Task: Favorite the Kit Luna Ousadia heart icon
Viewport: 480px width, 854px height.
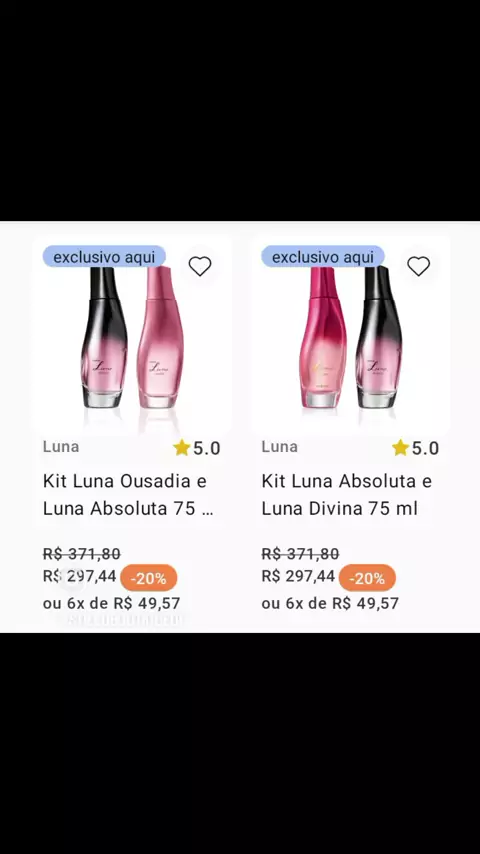Action: tap(200, 266)
